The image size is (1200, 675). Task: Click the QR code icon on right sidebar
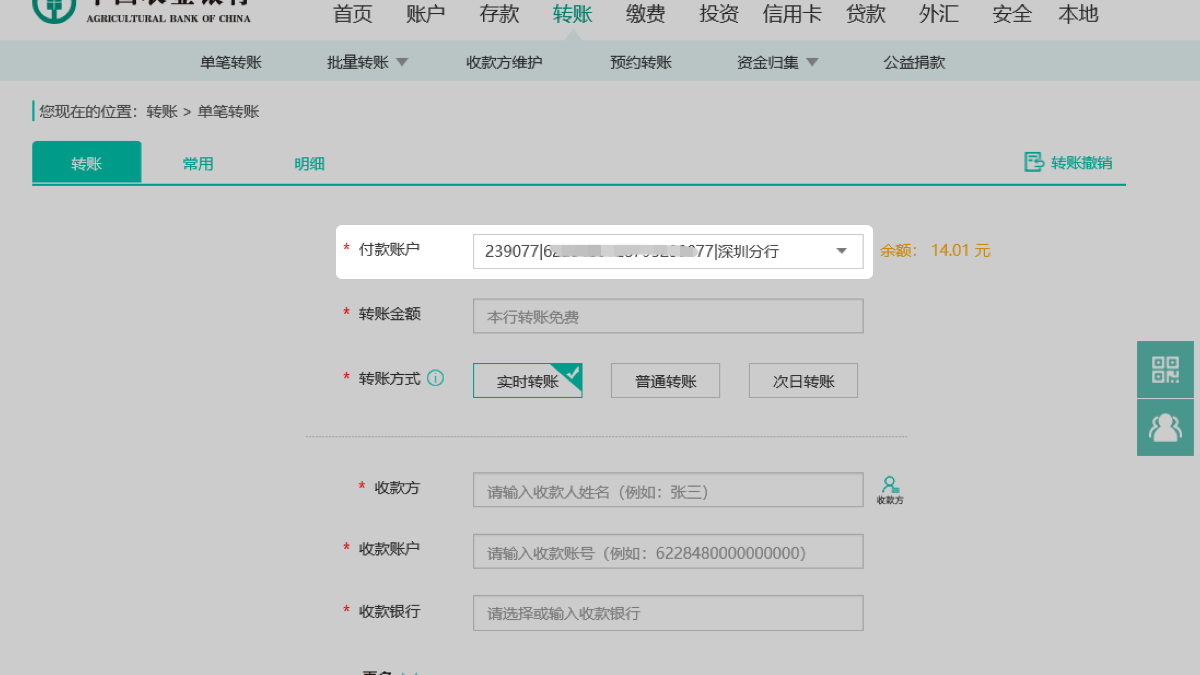tap(1165, 370)
